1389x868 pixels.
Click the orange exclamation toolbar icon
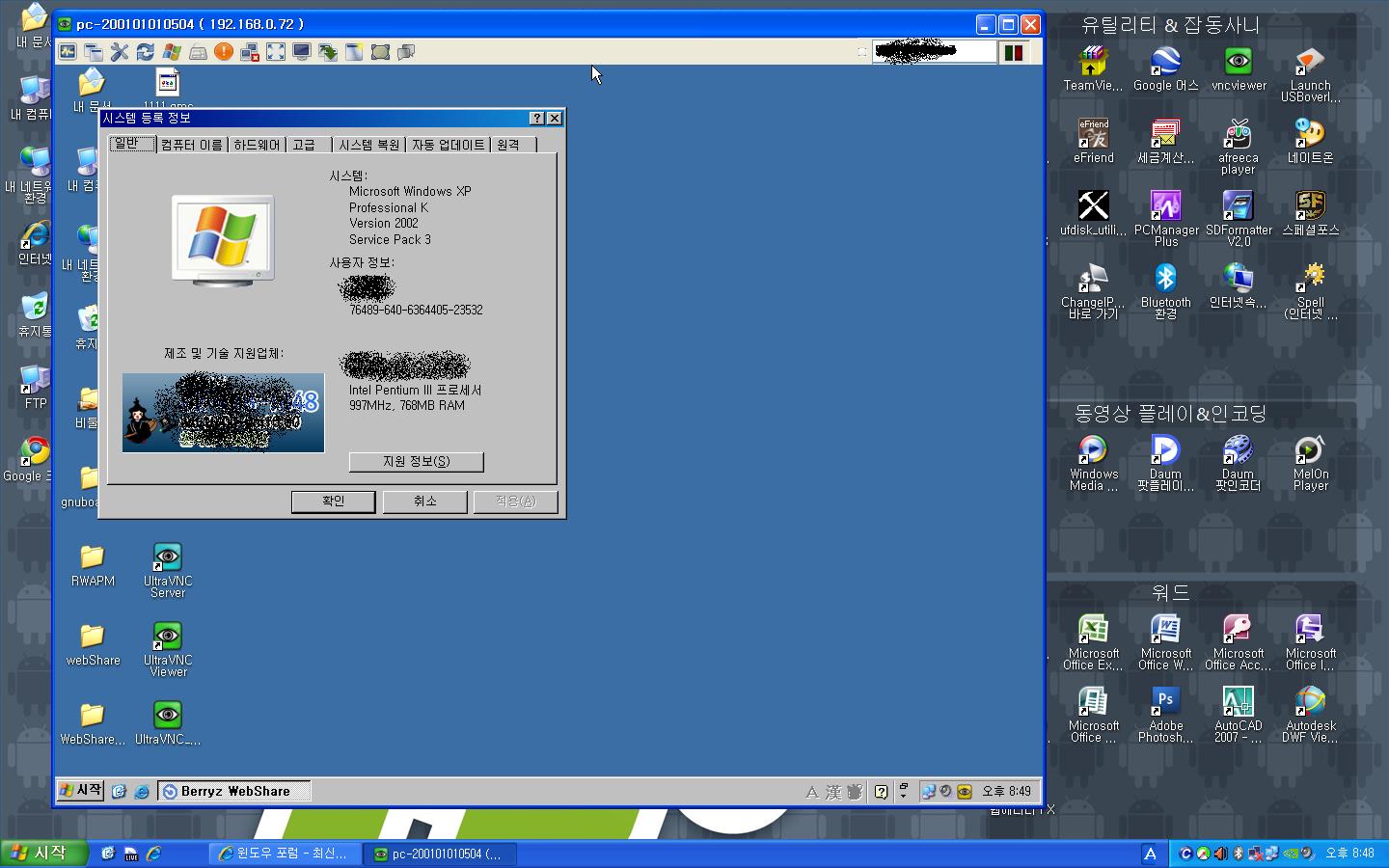[x=224, y=52]
